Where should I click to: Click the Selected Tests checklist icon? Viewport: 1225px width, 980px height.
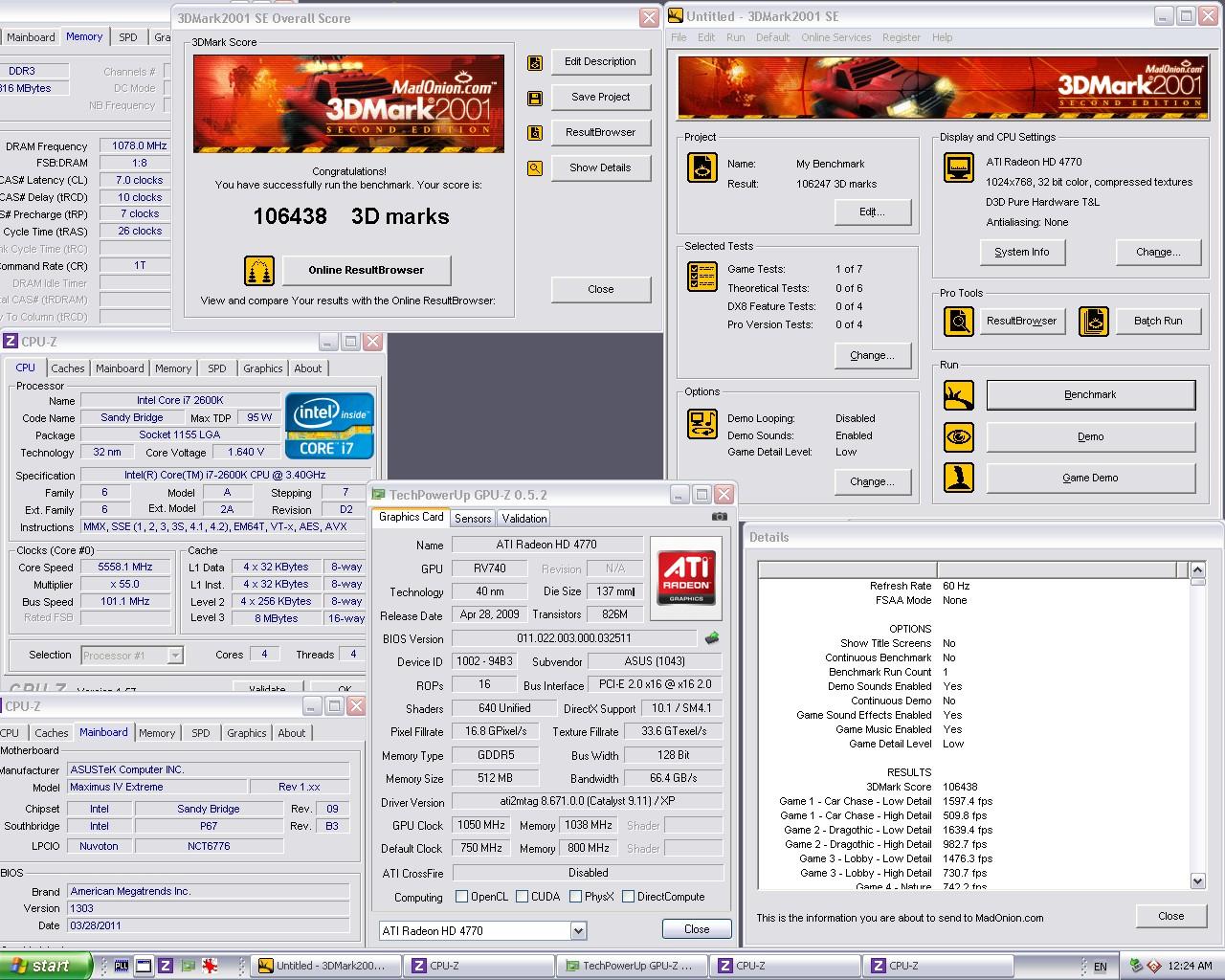point(702,277)
